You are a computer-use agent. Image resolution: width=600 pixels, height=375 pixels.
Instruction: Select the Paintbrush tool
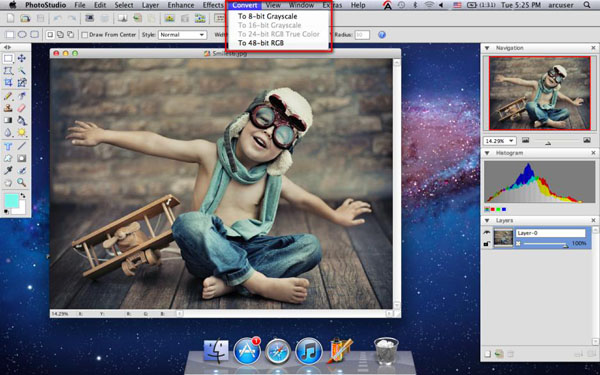point(8,96)
